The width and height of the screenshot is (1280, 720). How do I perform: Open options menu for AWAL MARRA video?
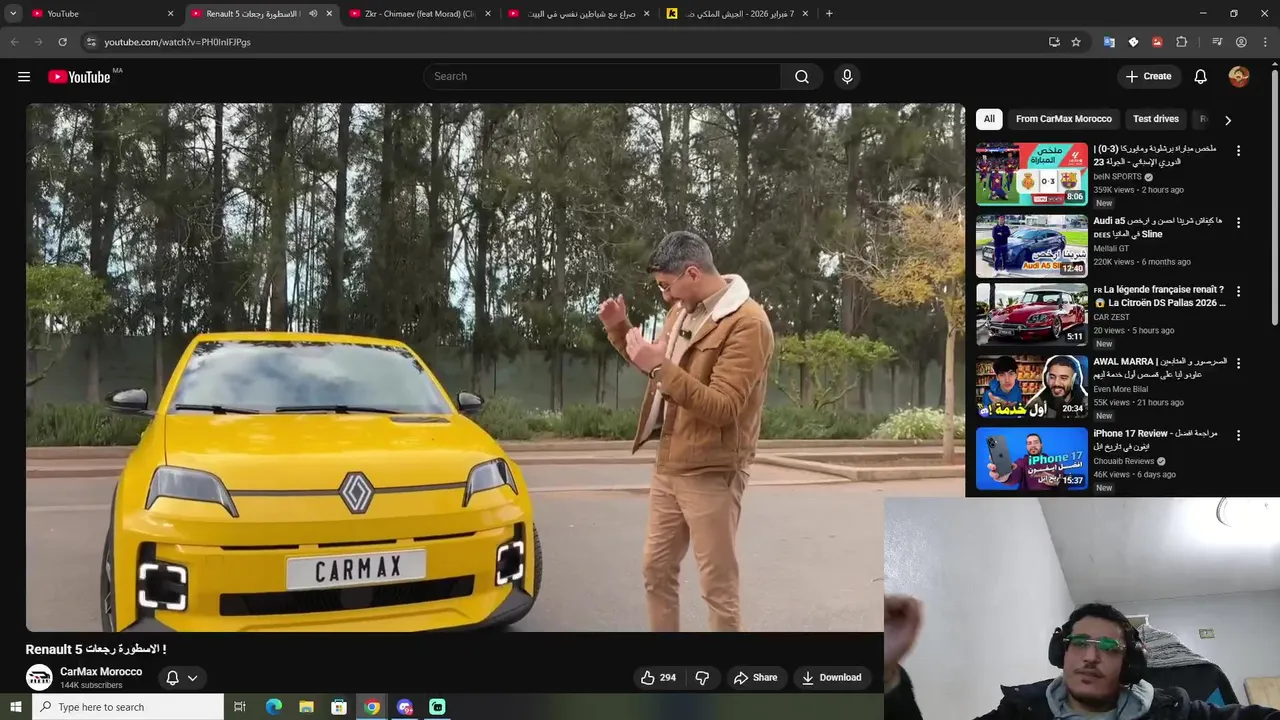(1238, 364)
